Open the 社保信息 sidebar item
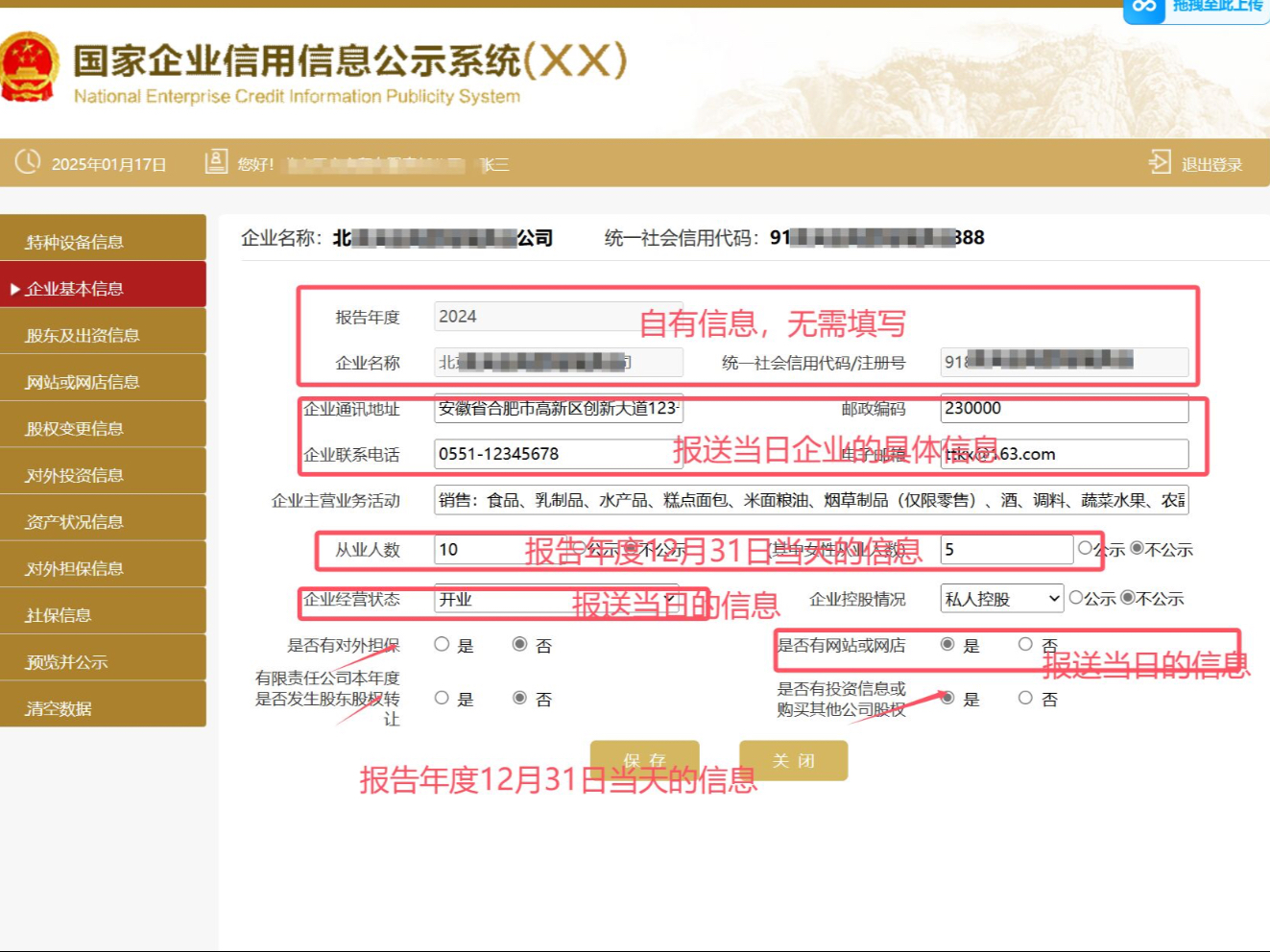1270x952 pixels. tap(103, 610)
